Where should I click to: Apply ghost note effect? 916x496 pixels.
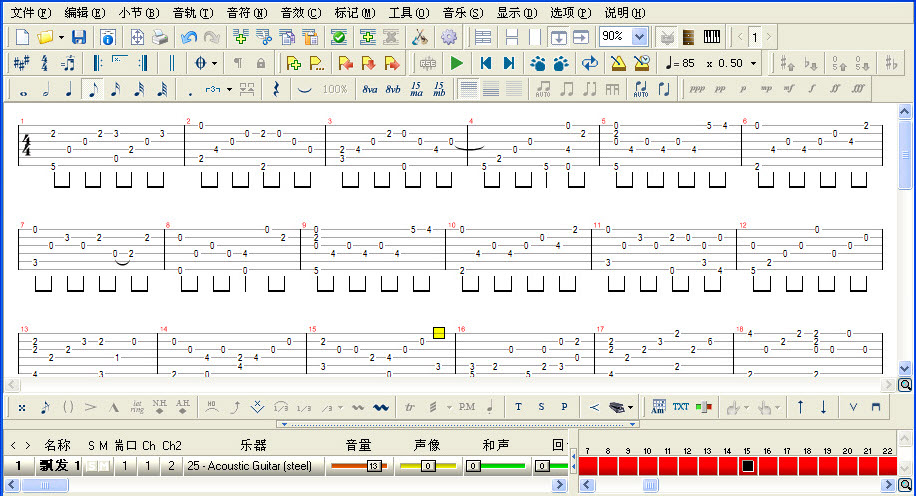click(x=68, y=407)
